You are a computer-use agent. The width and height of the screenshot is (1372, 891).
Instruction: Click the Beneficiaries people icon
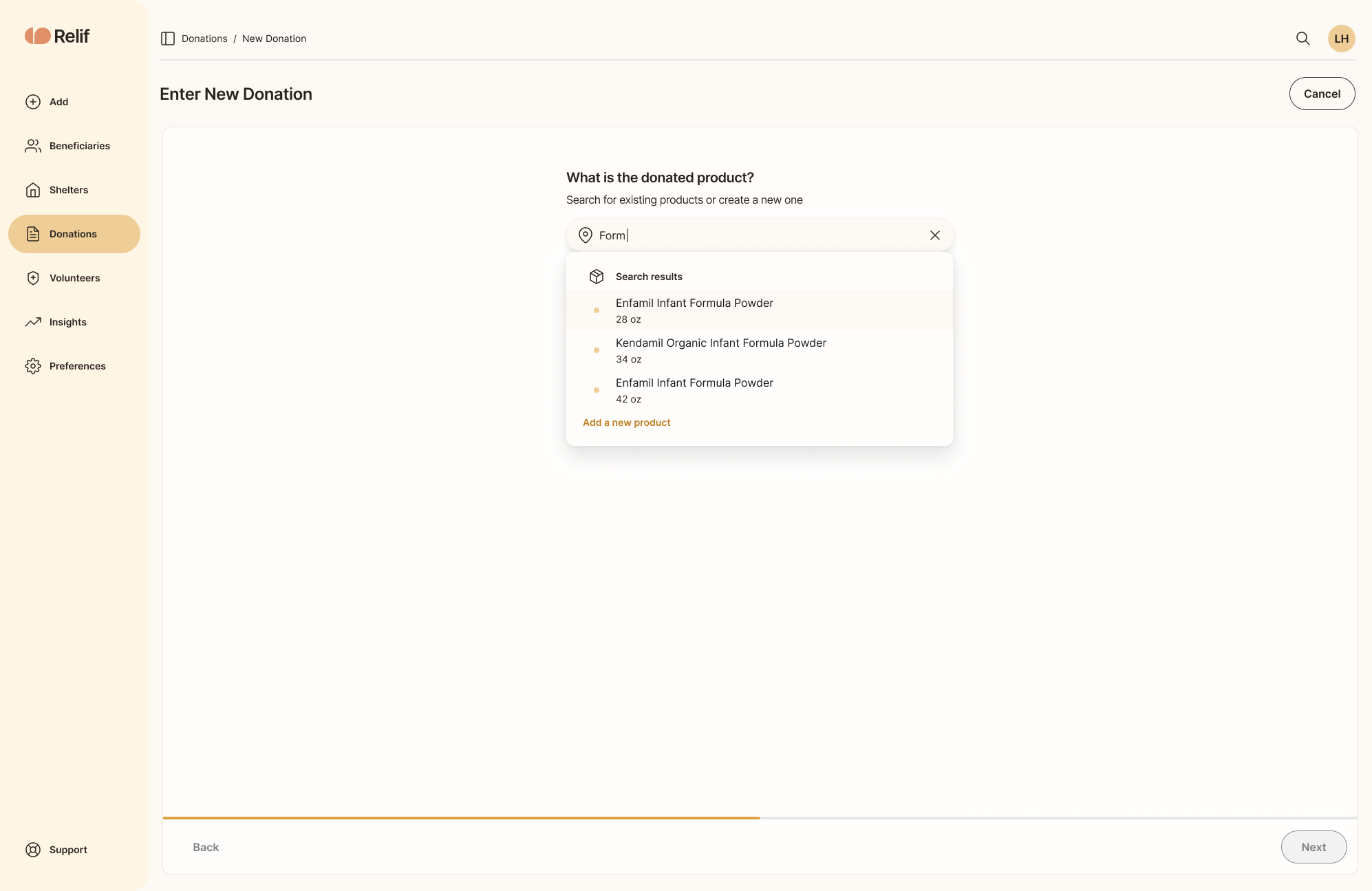pyautogui.click(x=33, y=146)
